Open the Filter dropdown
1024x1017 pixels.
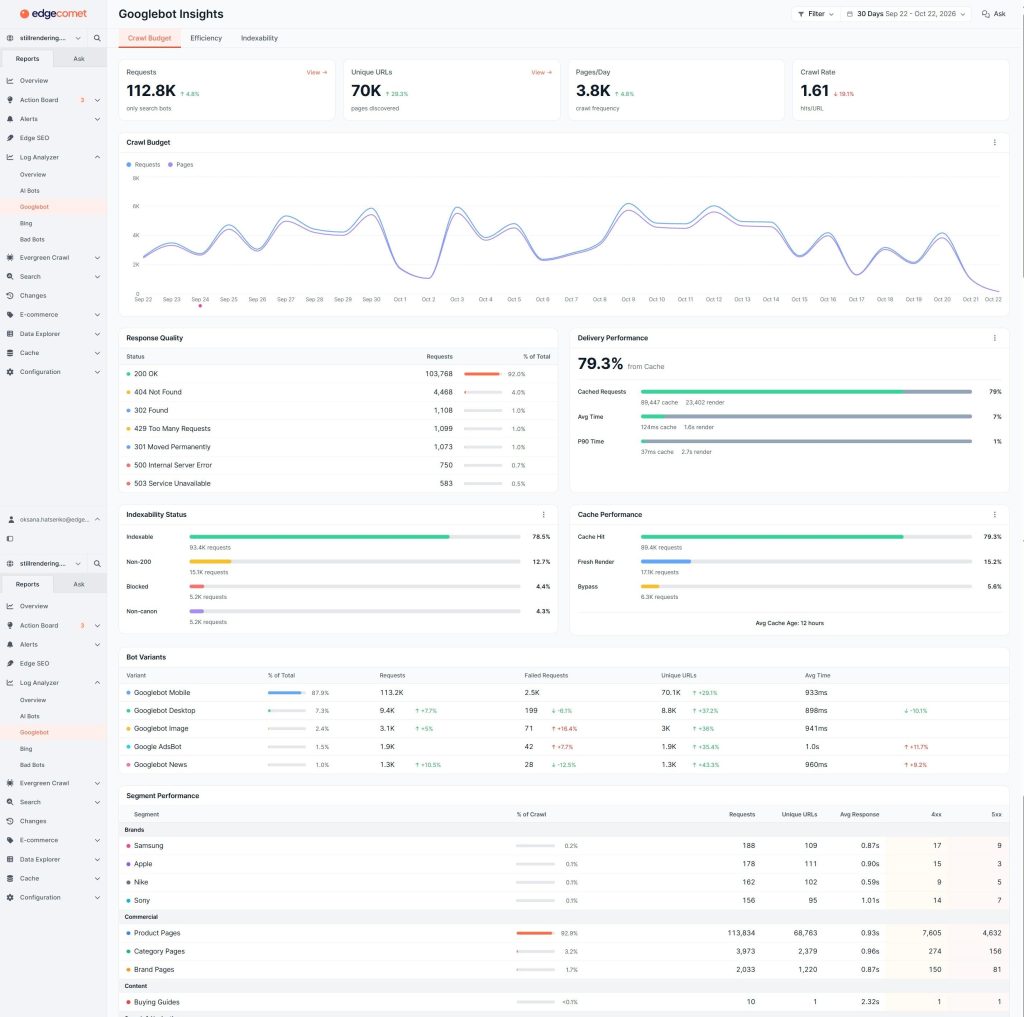816,14
